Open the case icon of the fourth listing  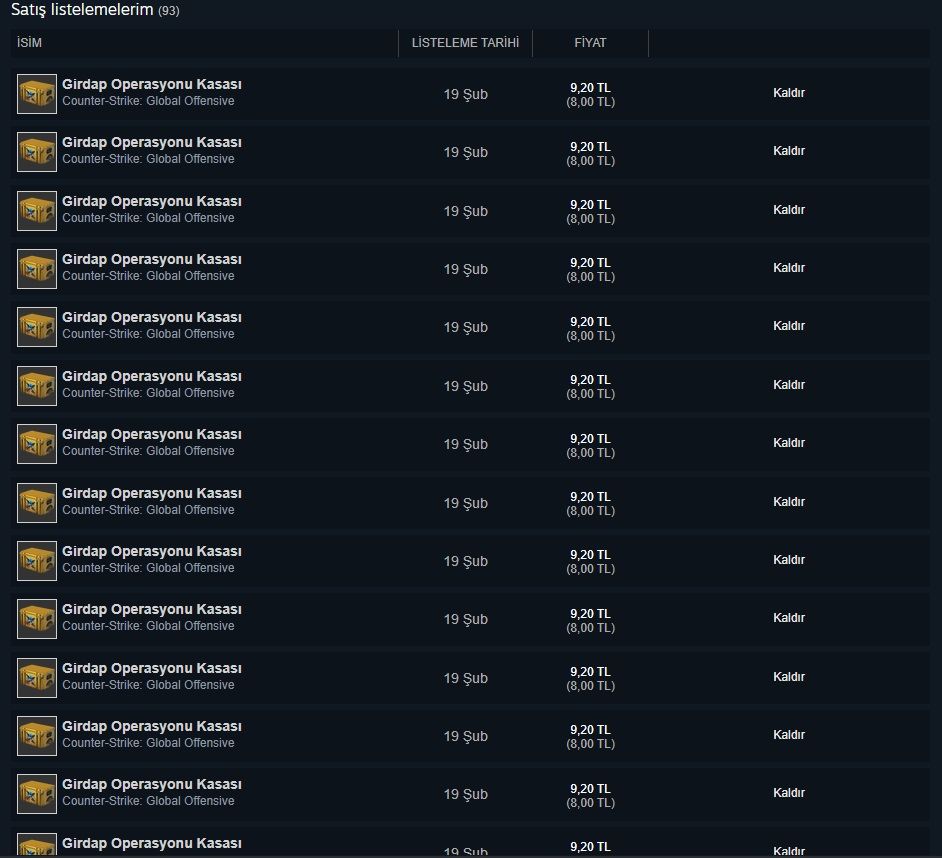pos(37,269)
